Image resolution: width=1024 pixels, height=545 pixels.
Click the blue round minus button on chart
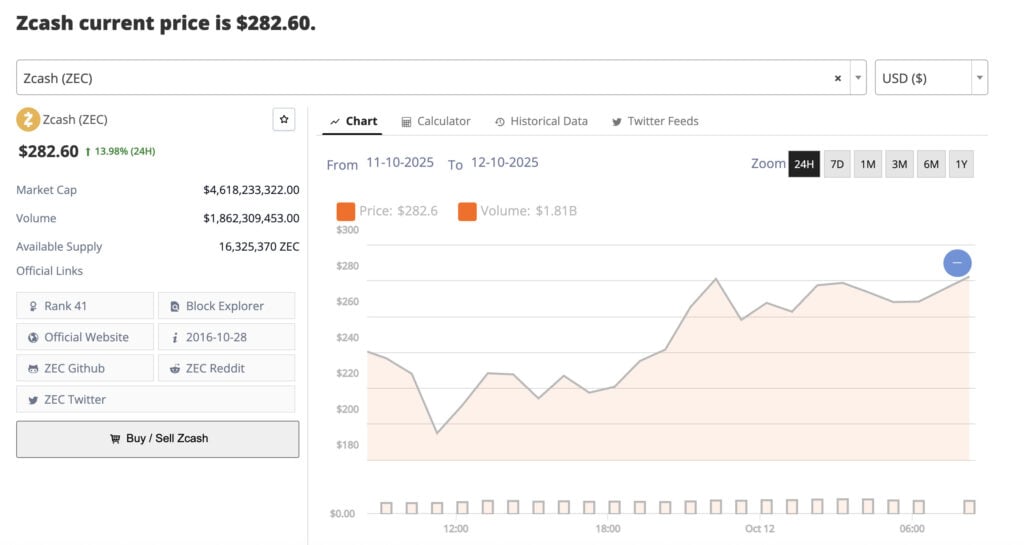[957, 263]
